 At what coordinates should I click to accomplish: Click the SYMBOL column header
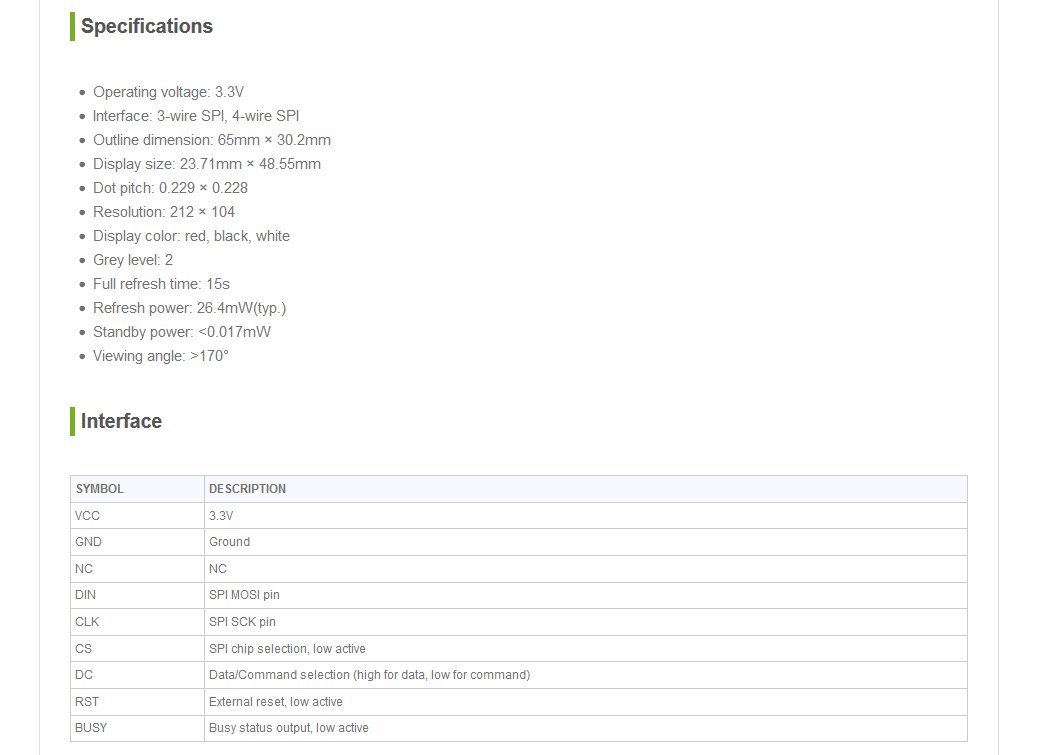(x=100, y=489)
